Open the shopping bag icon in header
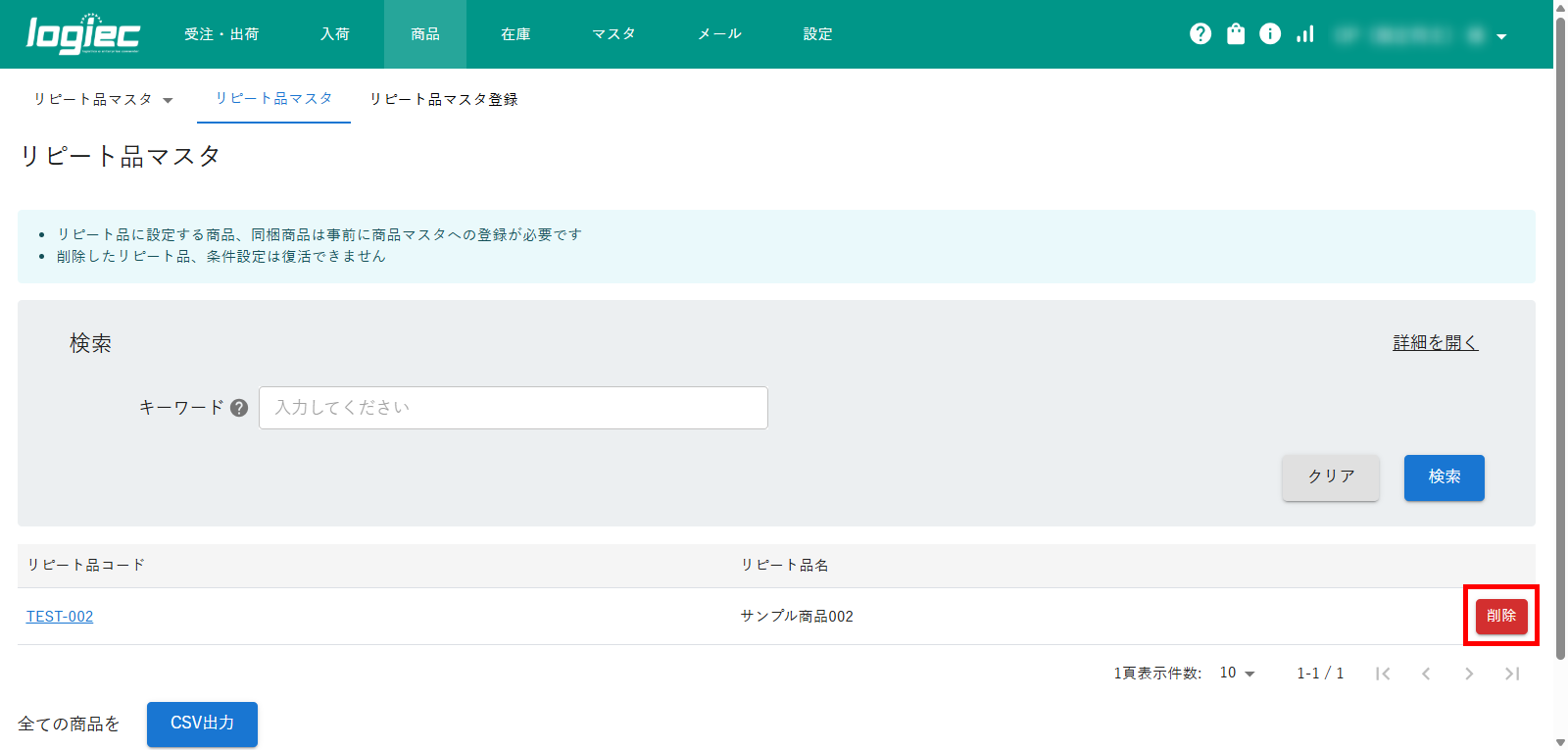The image size is (1568, 750). pos(1236,34)
